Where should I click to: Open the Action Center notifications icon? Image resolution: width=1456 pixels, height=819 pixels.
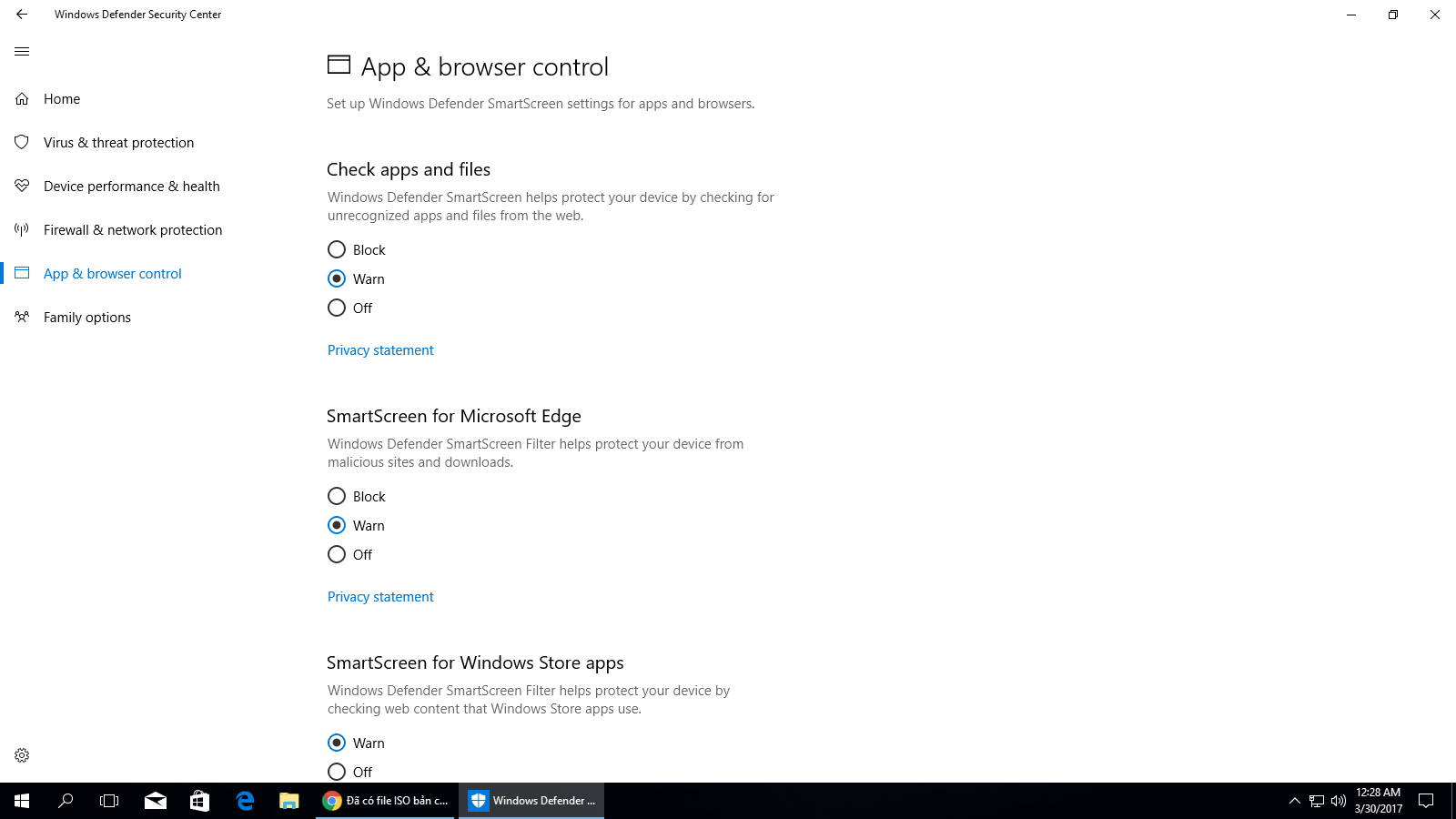[x=1426, y=801]
